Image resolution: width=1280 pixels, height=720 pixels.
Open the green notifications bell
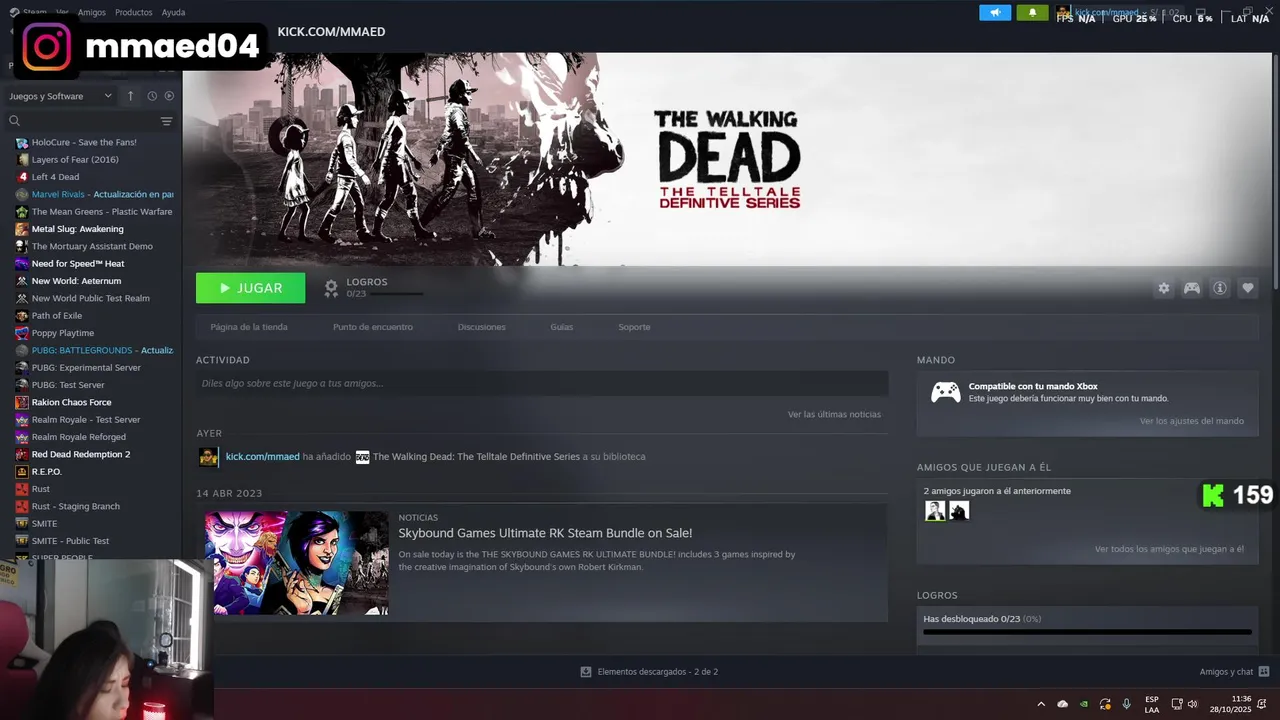[1032, 13]
